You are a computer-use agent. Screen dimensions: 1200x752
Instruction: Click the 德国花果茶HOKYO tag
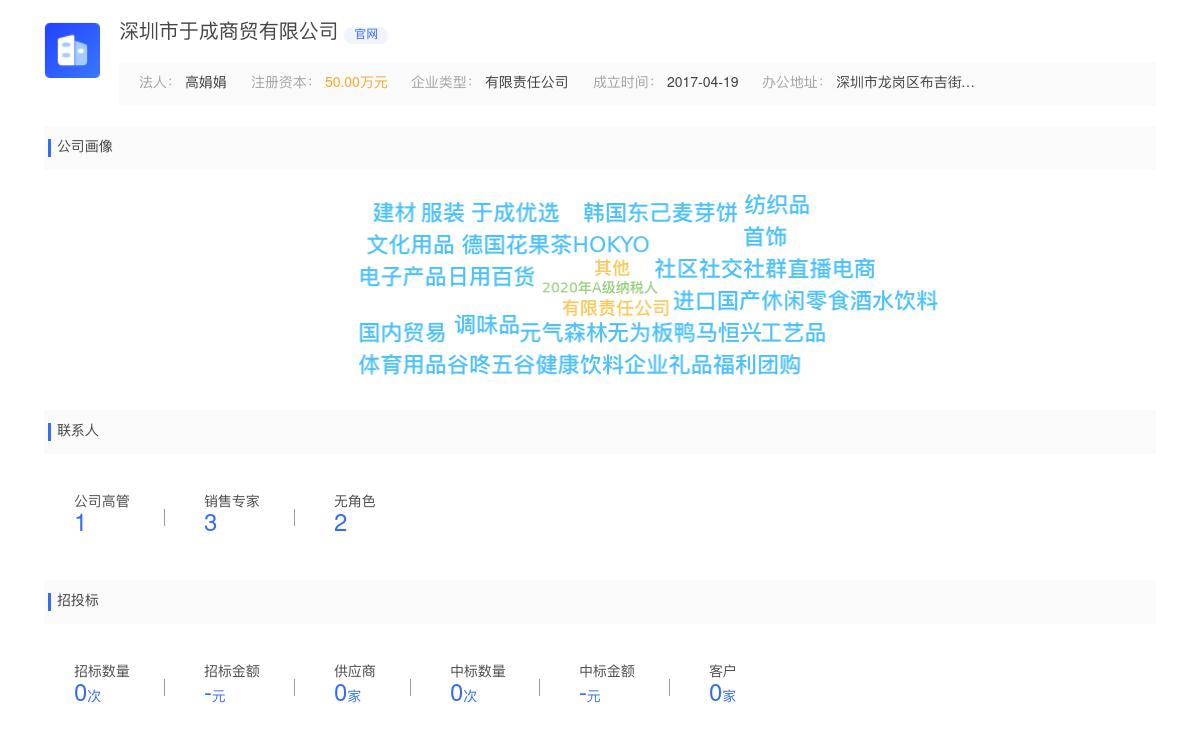pyautogui.click(x=555, y=245)
